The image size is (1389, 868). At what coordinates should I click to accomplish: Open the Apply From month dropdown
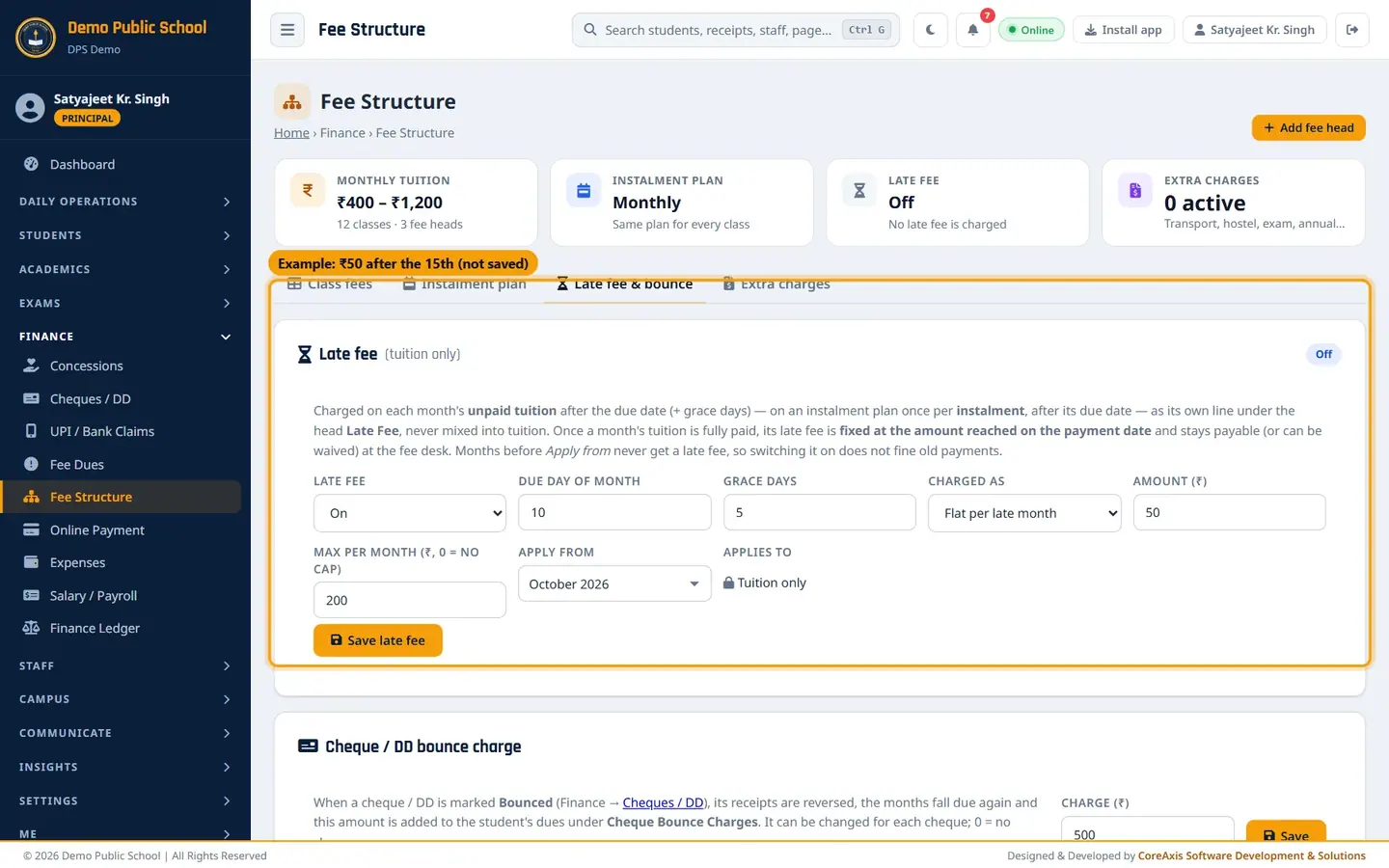point(614,584)
